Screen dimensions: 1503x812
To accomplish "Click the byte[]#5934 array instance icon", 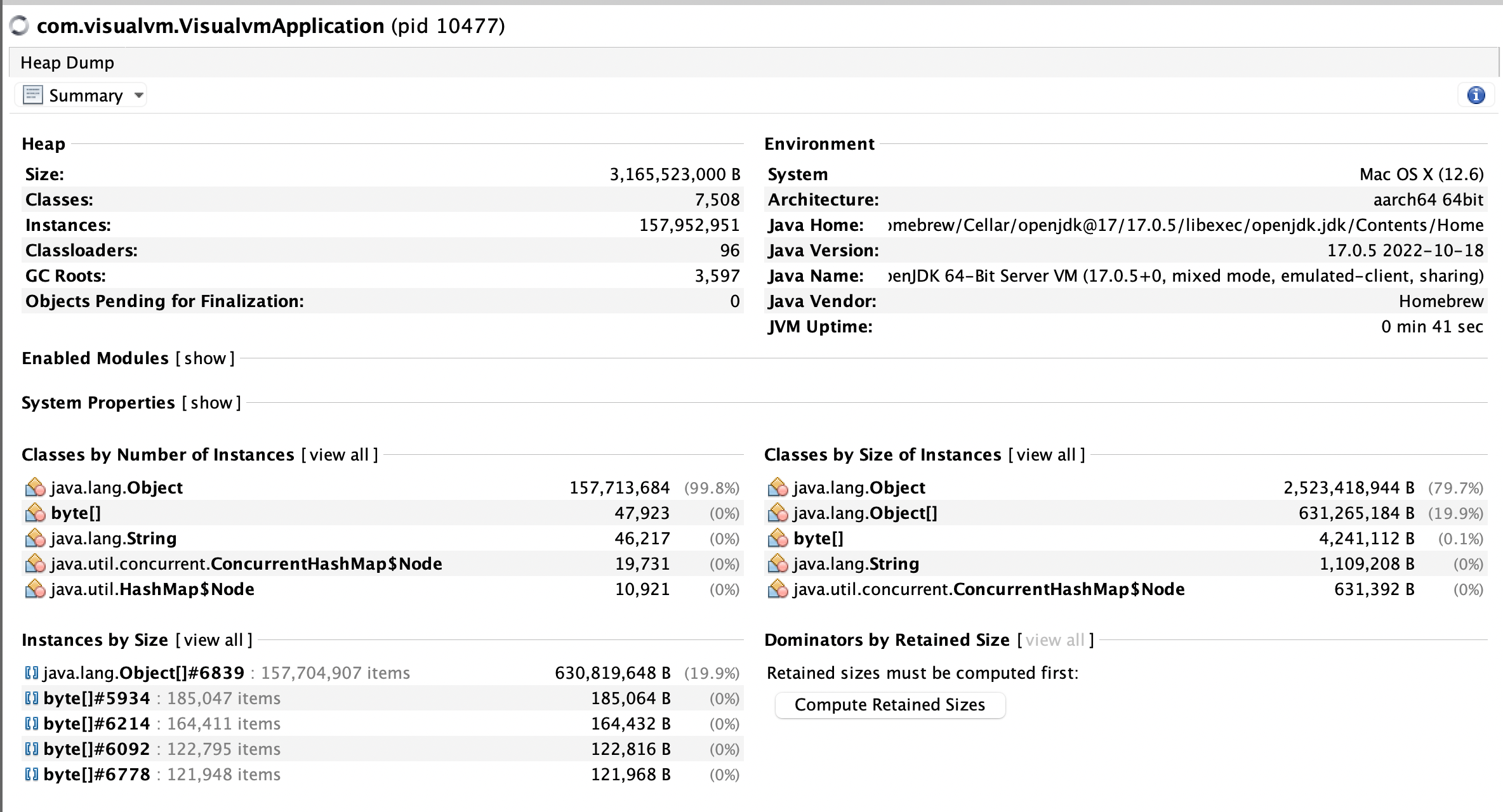I will point(31,698).
